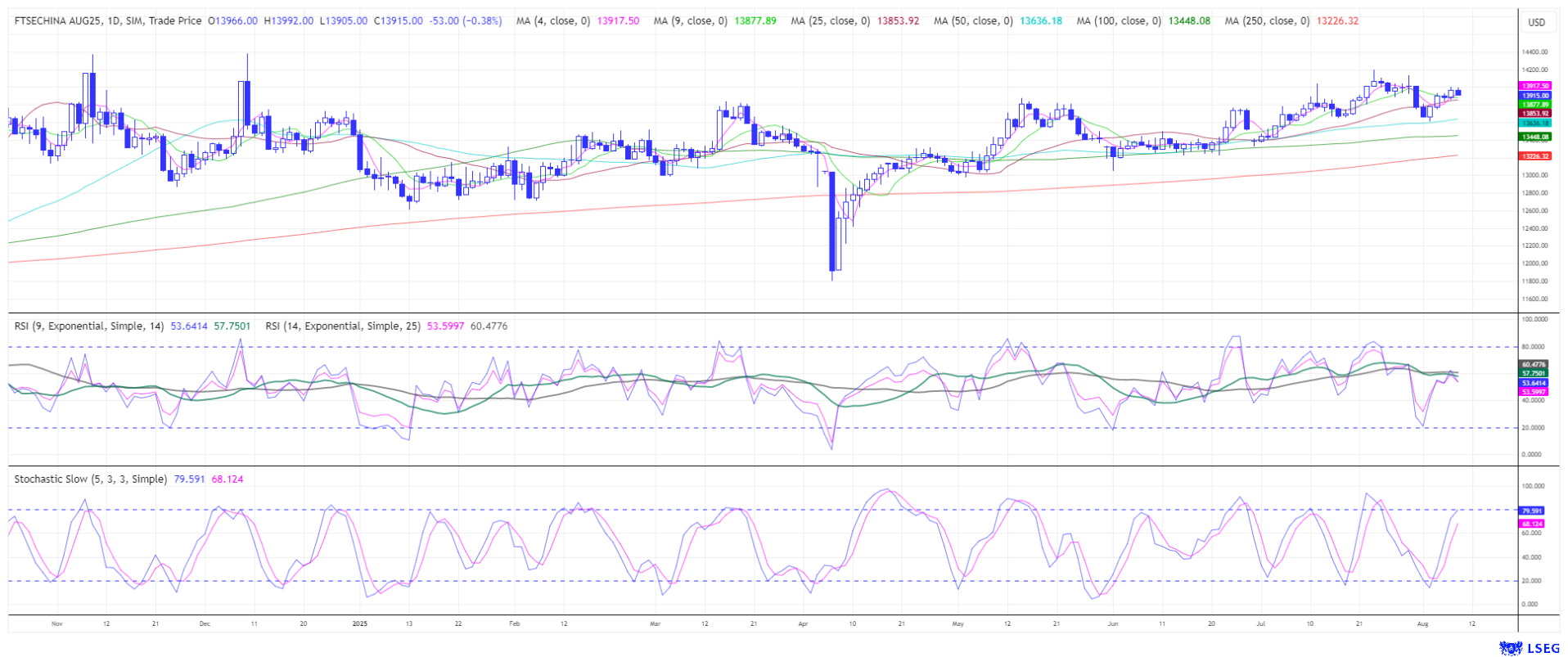The width and height of the screenshot is (1568, 657).
Task: Select the MA (250, close, 0) legend
Action: click(1266, 21)
